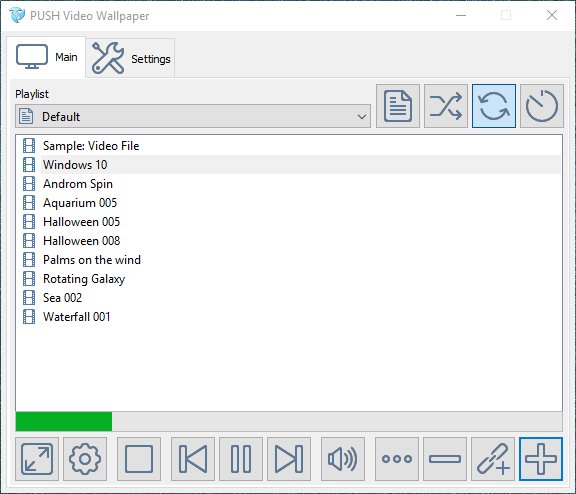Skip to the previous video

coord(193,459)
